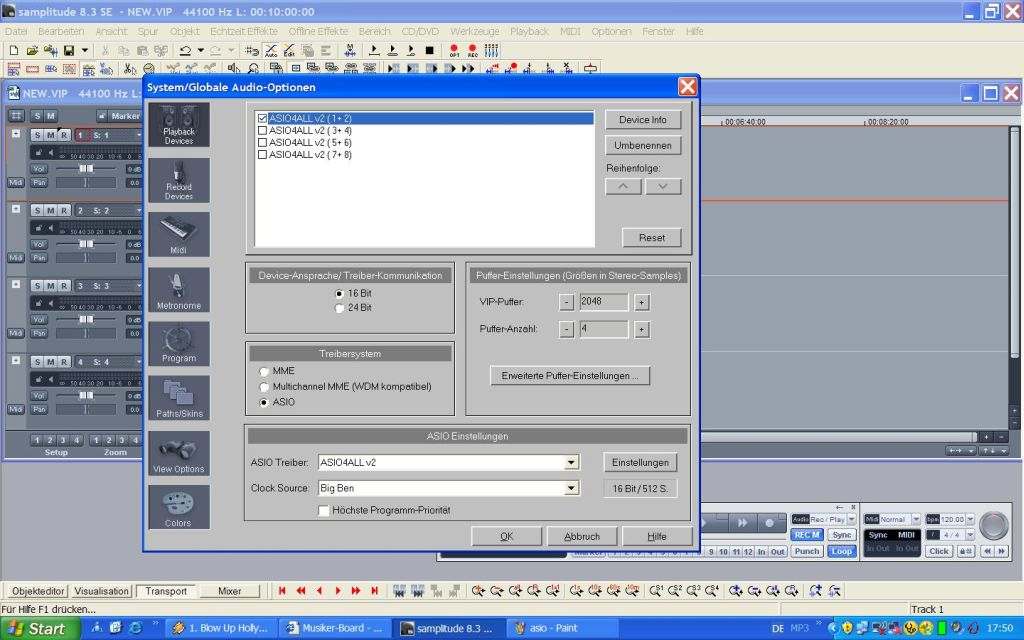This screenshot has height=640, width=1024.
Task: Check ASIO4ALL v2 (5+ 6) device
Action: click(263, 142)
